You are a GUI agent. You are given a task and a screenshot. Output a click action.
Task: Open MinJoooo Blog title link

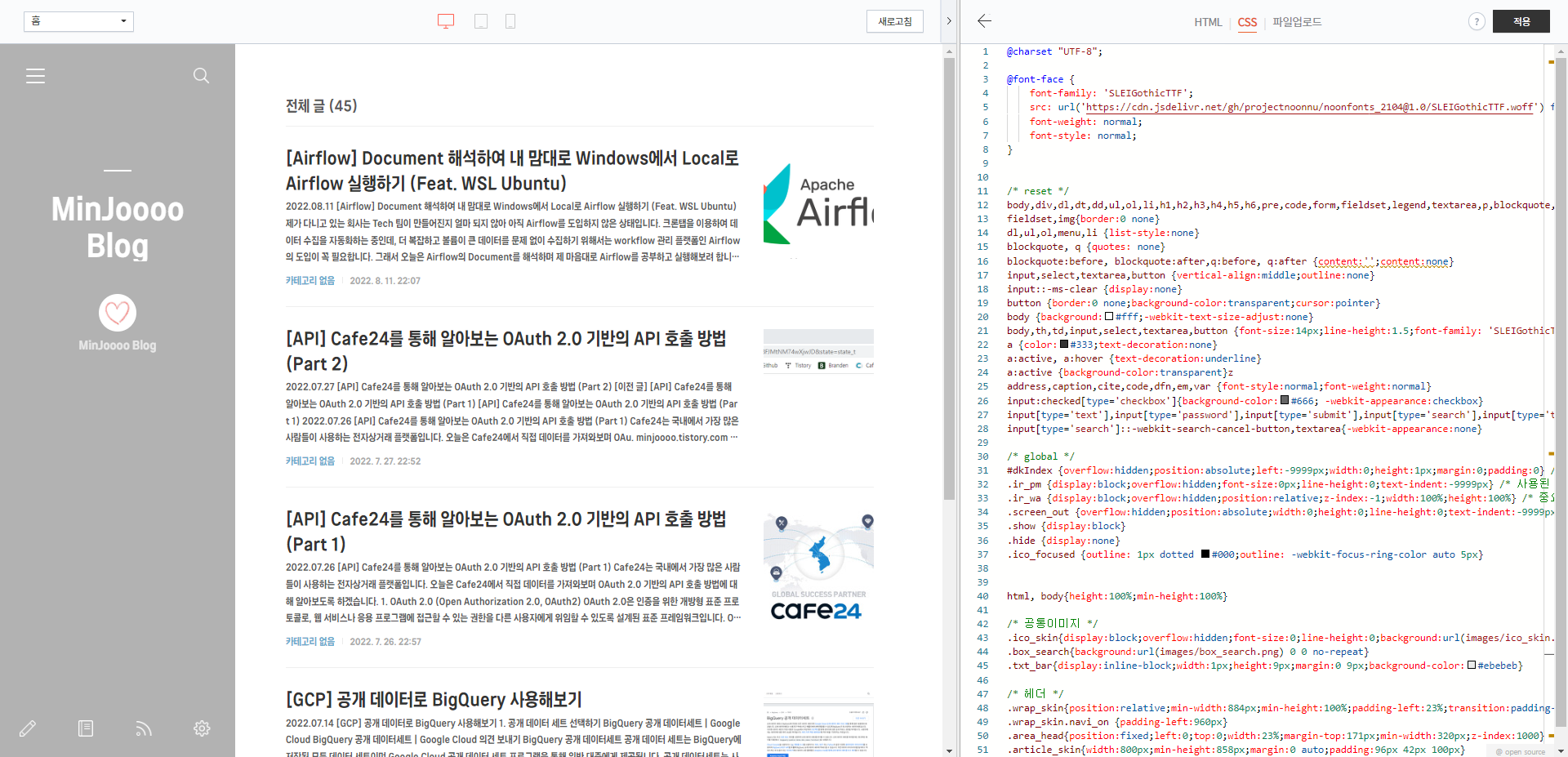point(118,227)
